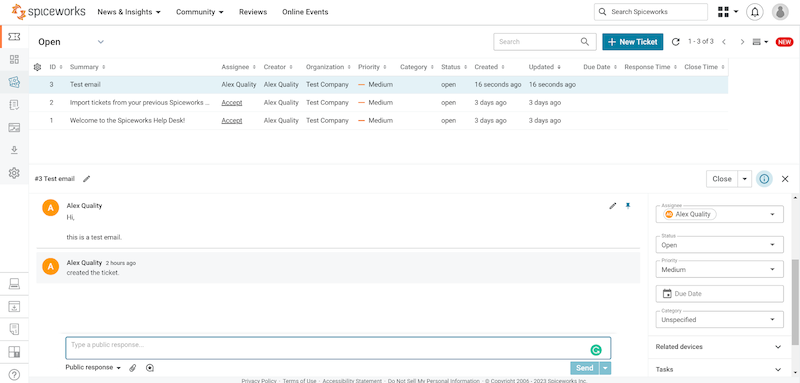Expand the Related devices section

(718, 347)
